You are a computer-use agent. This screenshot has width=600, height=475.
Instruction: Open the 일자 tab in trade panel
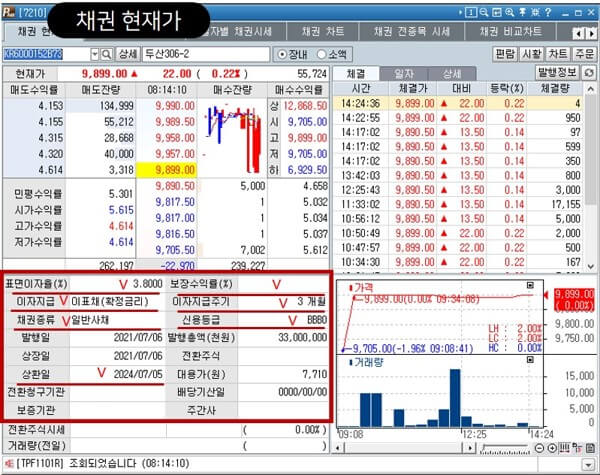pyautogui.click(x=404, y=73)
